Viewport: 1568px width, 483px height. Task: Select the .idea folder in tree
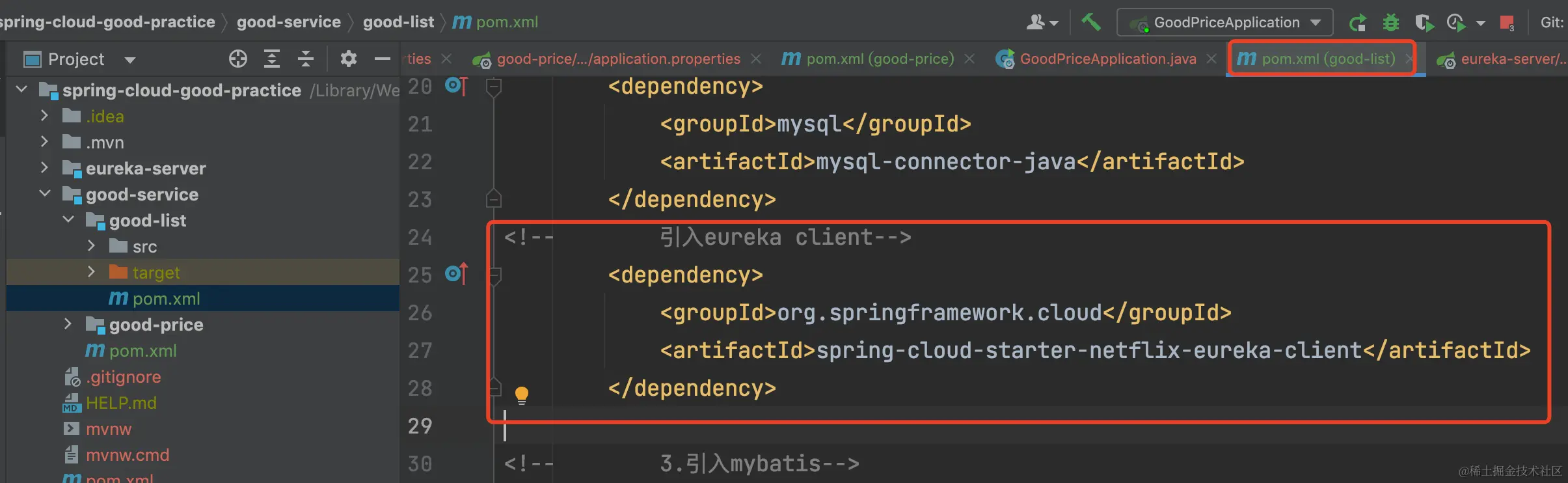coord(105,116)
